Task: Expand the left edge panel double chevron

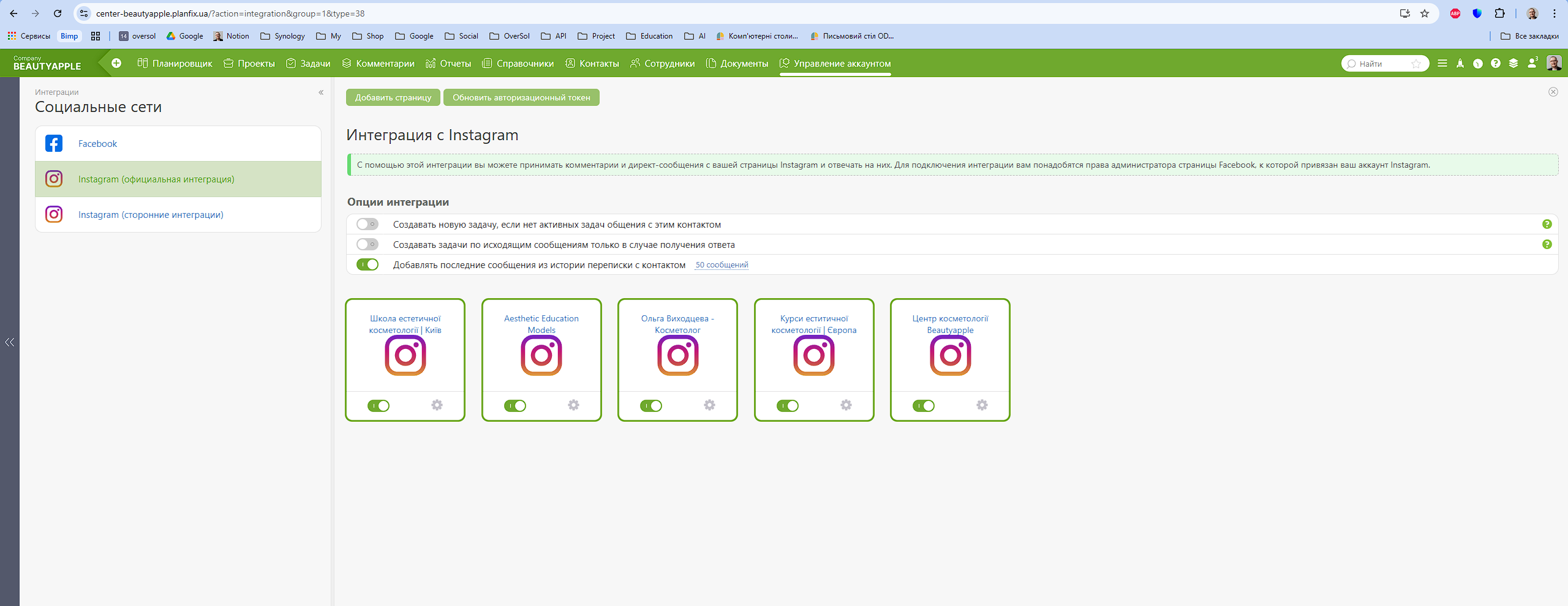Action: pyautogui.click(x=10, y=342)
